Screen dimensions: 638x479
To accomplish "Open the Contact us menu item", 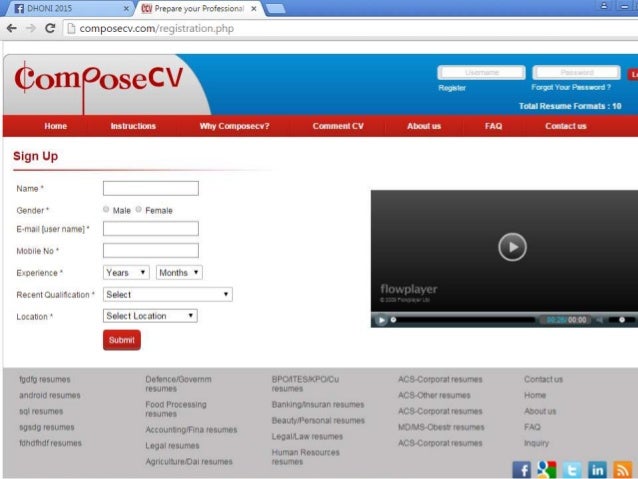I will pyautogui.click(x=566, y=126).
